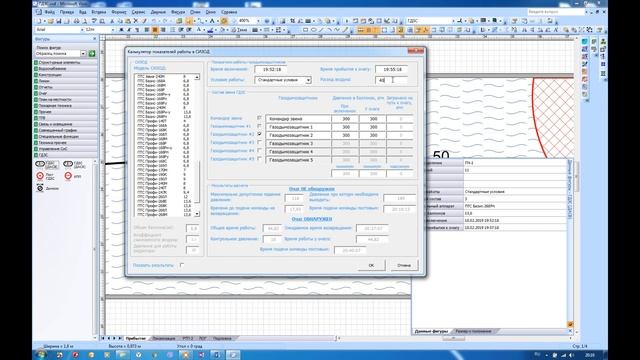
Task: Toggle the Показать результаты checkbox
Action: [x=182, y=265]
